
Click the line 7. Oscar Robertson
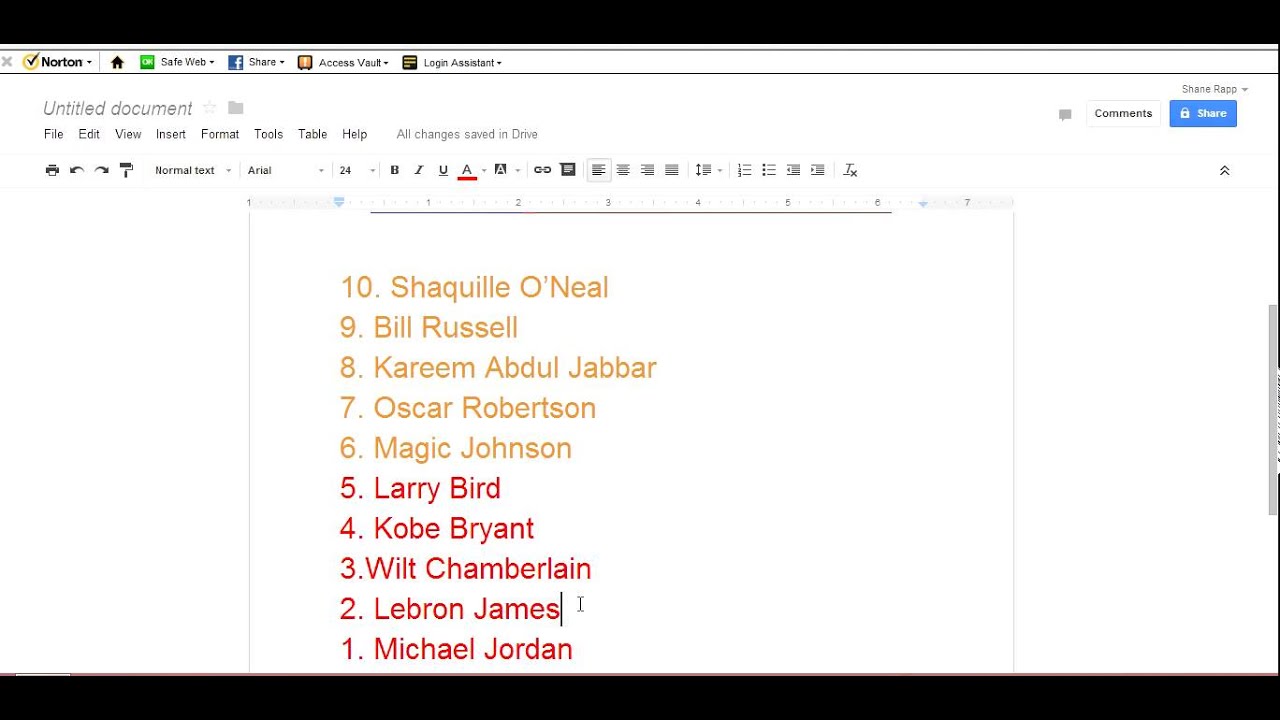467,408
